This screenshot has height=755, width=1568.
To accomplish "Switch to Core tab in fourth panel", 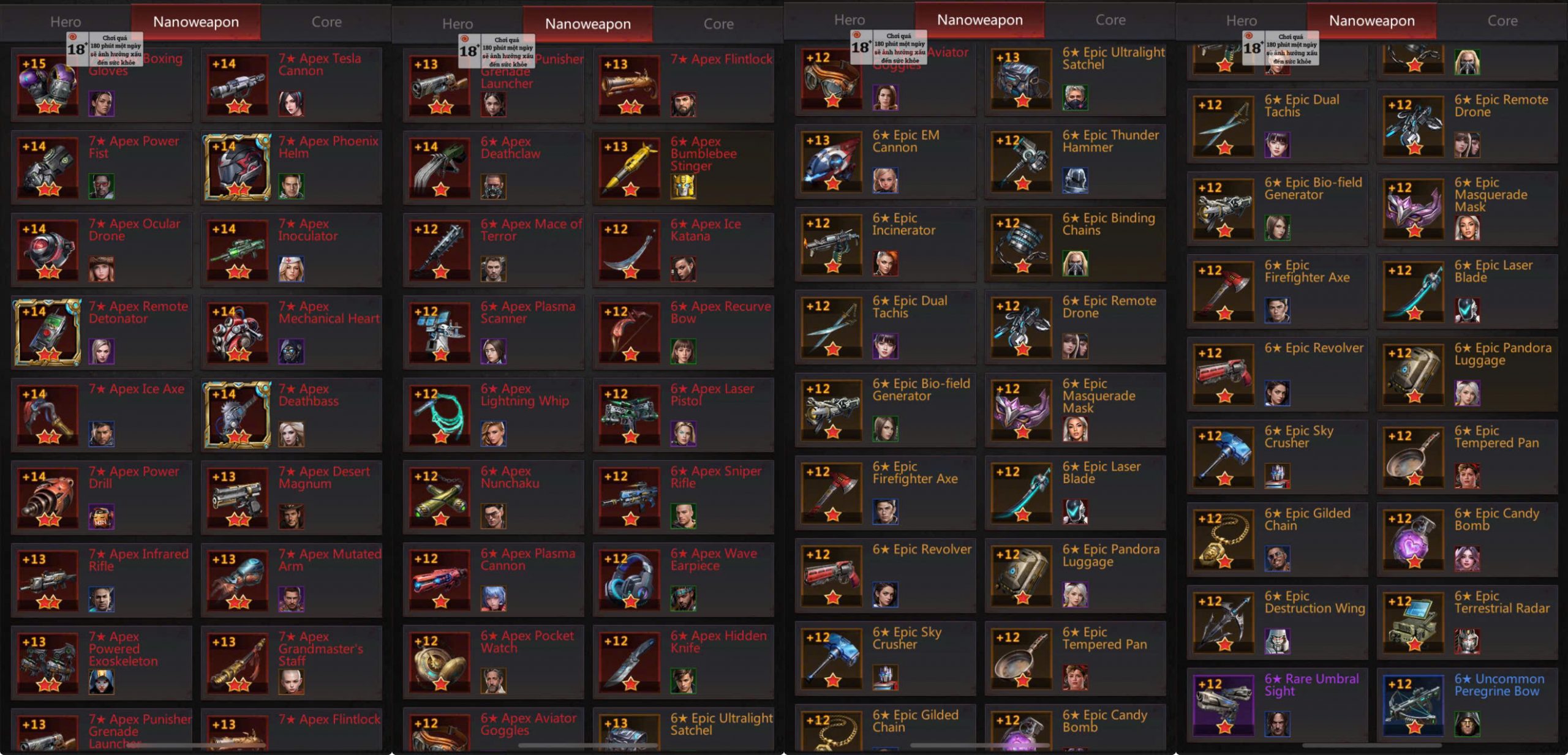I will pos(1502,21).
